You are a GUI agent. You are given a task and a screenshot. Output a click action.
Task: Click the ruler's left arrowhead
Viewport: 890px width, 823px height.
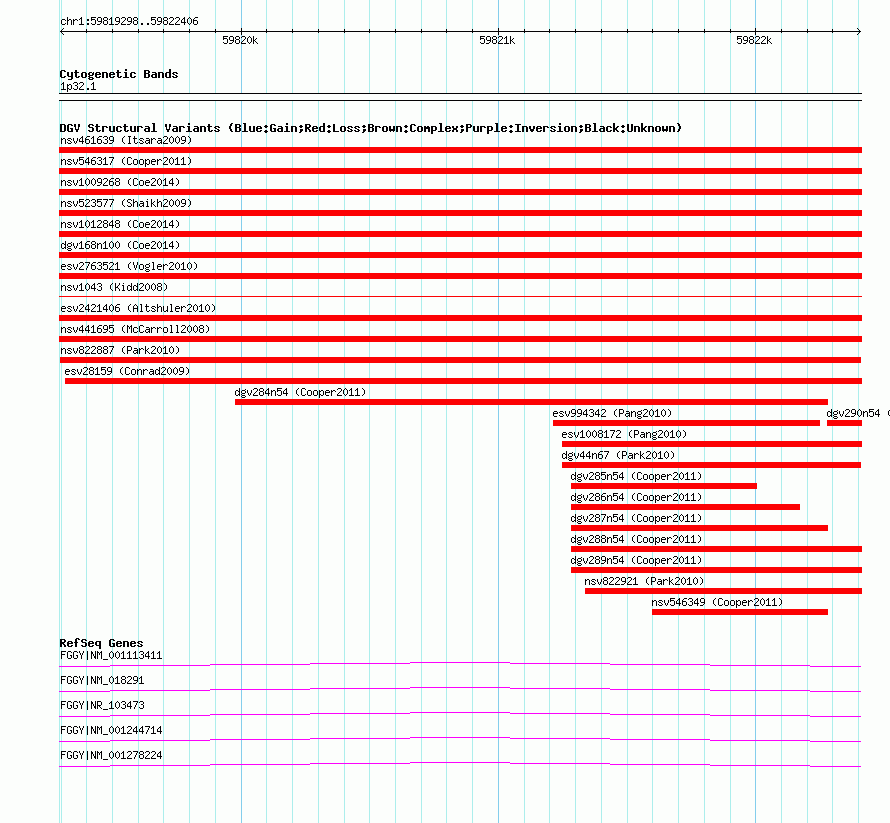point(62,32)
